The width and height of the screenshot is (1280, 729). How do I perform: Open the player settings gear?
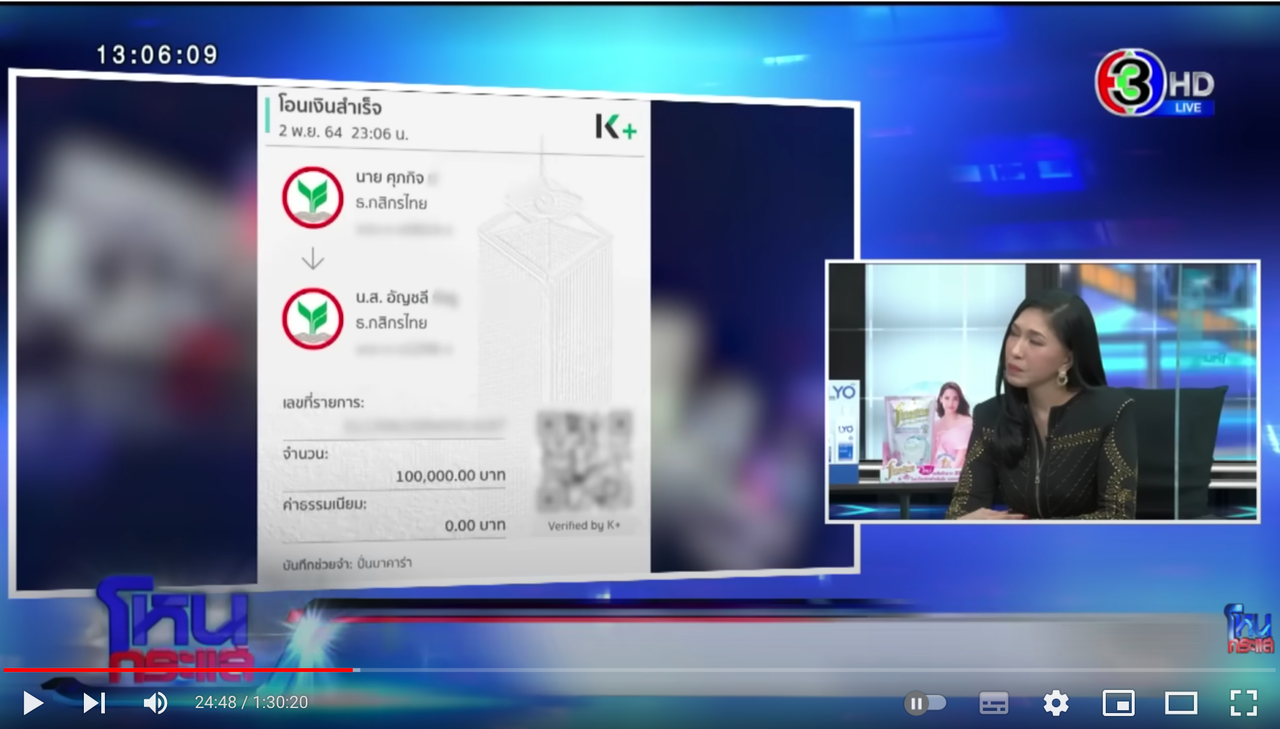pos(1056,703)
